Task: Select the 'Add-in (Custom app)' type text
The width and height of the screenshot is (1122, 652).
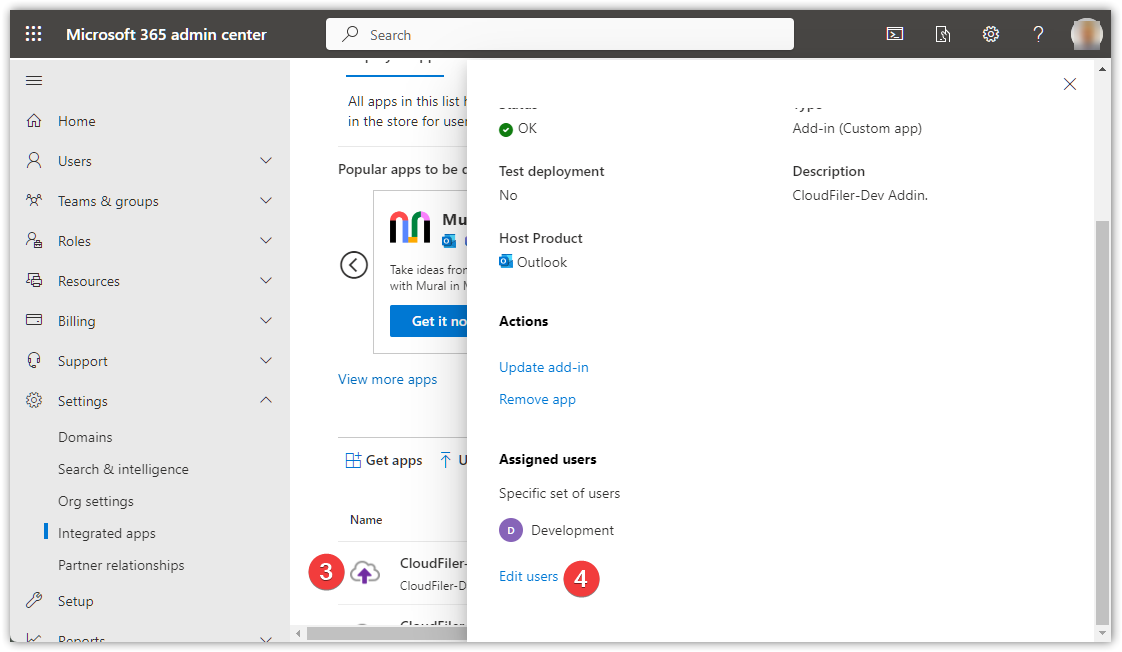Action: click(x=857, y=129)
